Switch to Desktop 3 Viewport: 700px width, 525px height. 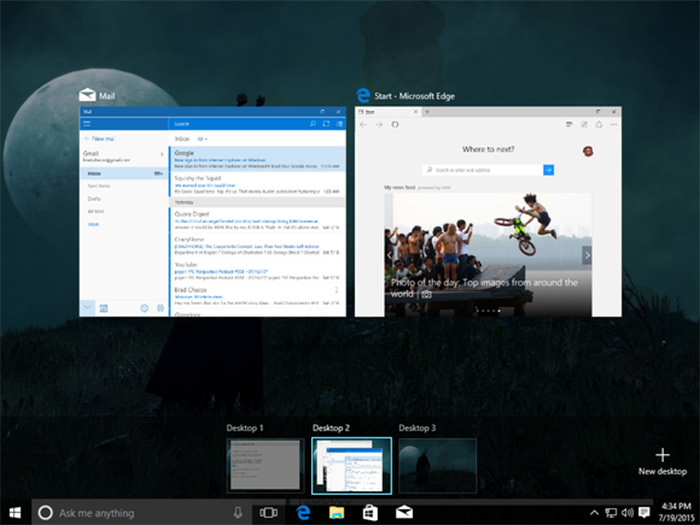pos(437,466)
